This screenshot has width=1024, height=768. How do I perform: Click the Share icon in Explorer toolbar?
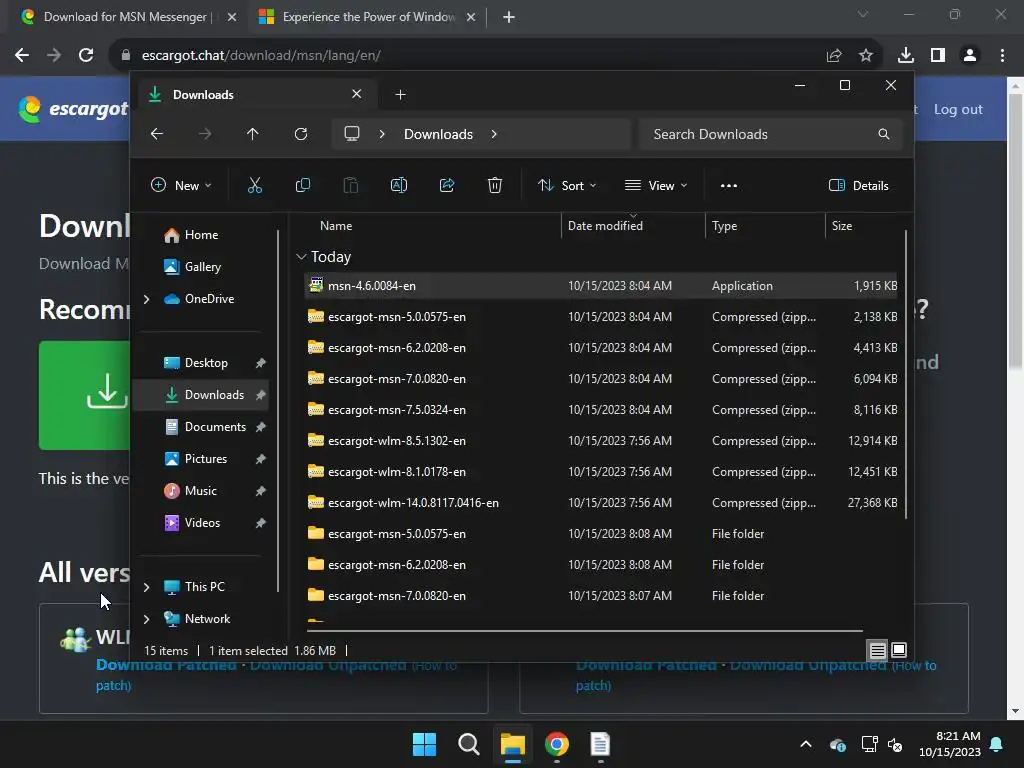coord(447,185)
